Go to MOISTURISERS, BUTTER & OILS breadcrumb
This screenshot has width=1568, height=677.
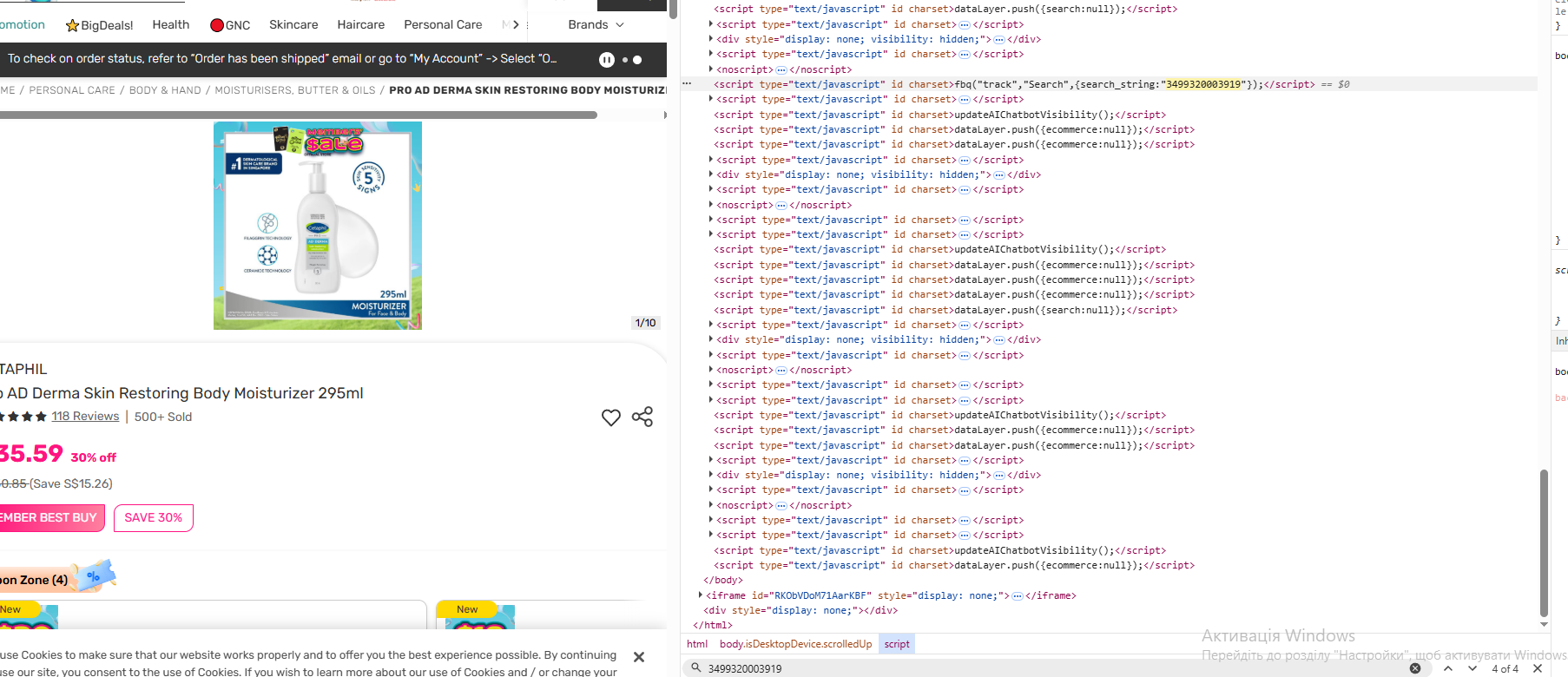pos(295,90)
